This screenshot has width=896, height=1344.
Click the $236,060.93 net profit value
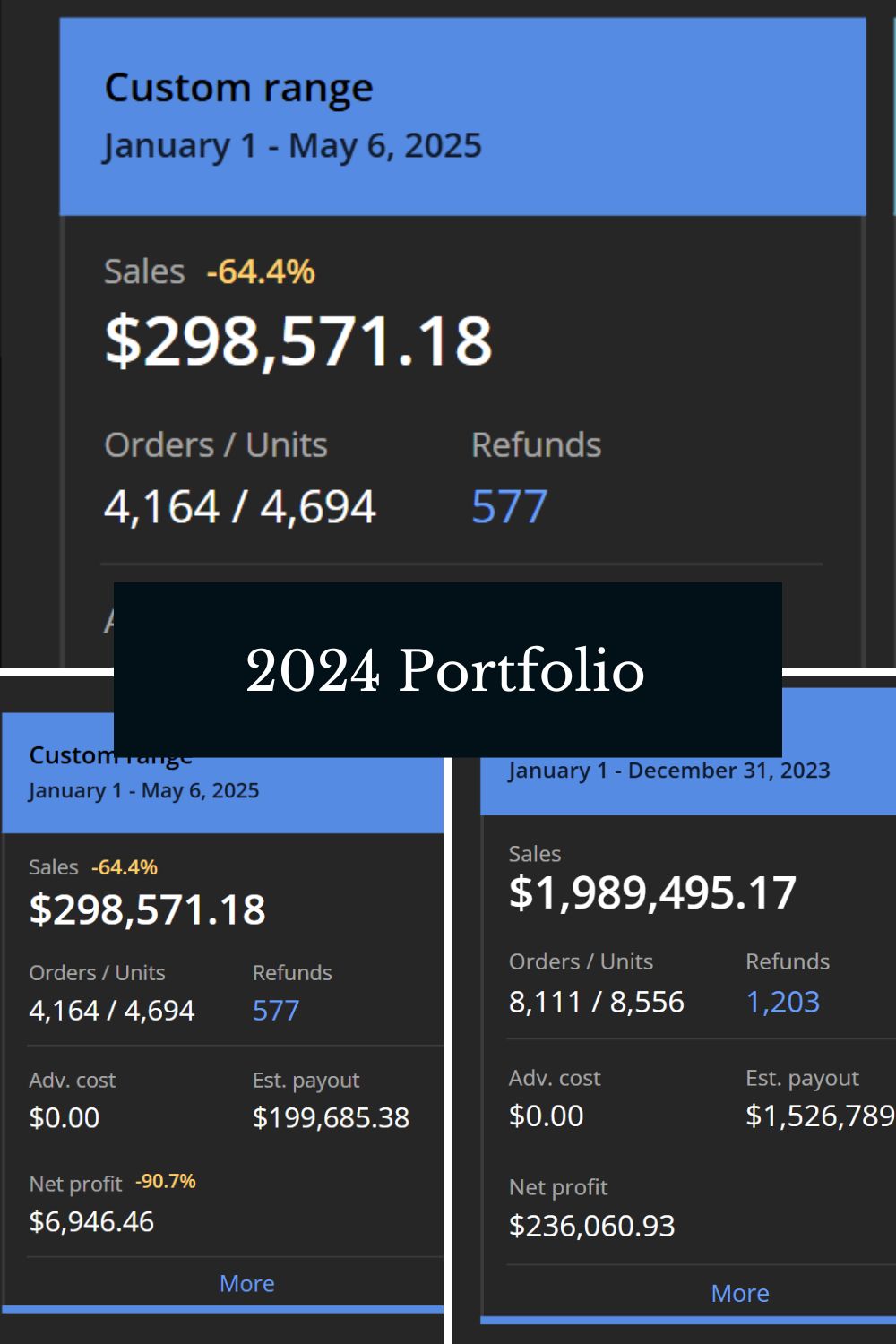(x=591, y=1225)
